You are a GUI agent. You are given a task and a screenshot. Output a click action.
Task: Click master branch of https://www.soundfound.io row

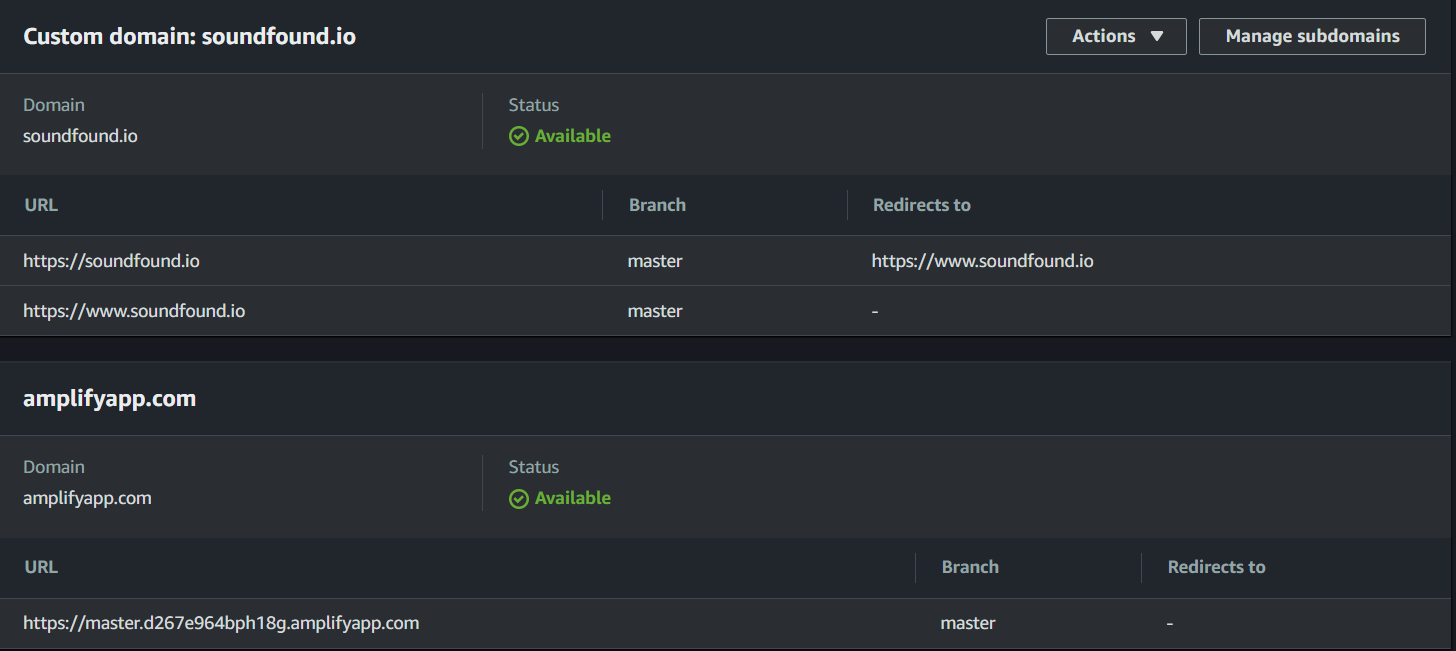coord(655,311)
